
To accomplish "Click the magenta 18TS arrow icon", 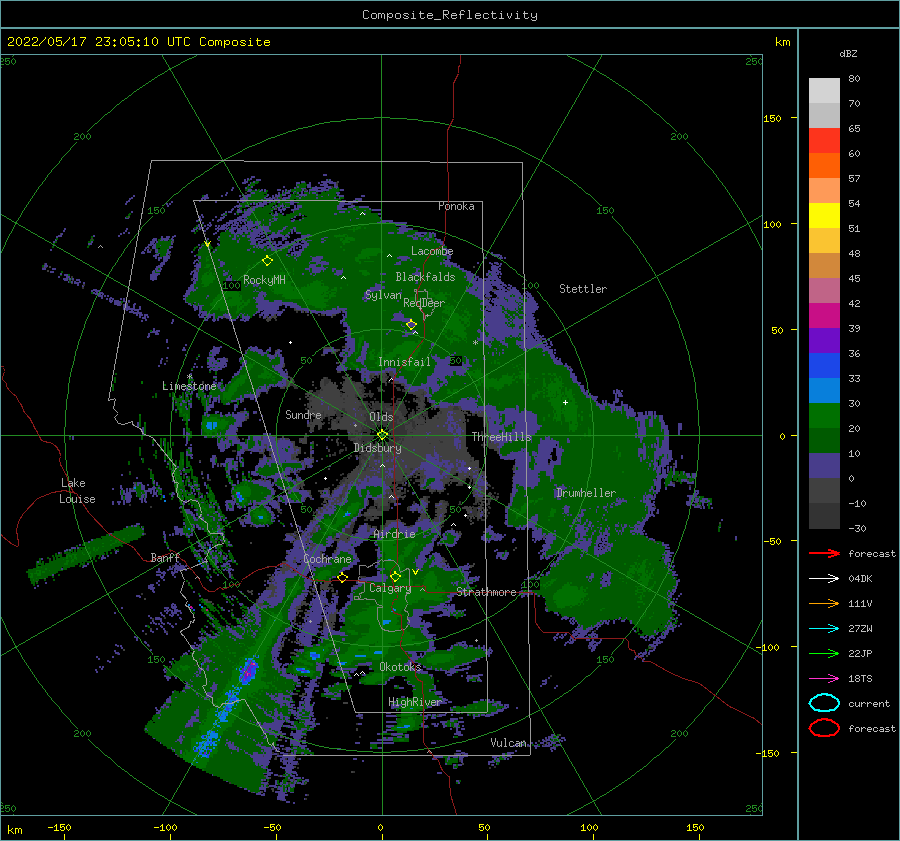I will (824, 679).
